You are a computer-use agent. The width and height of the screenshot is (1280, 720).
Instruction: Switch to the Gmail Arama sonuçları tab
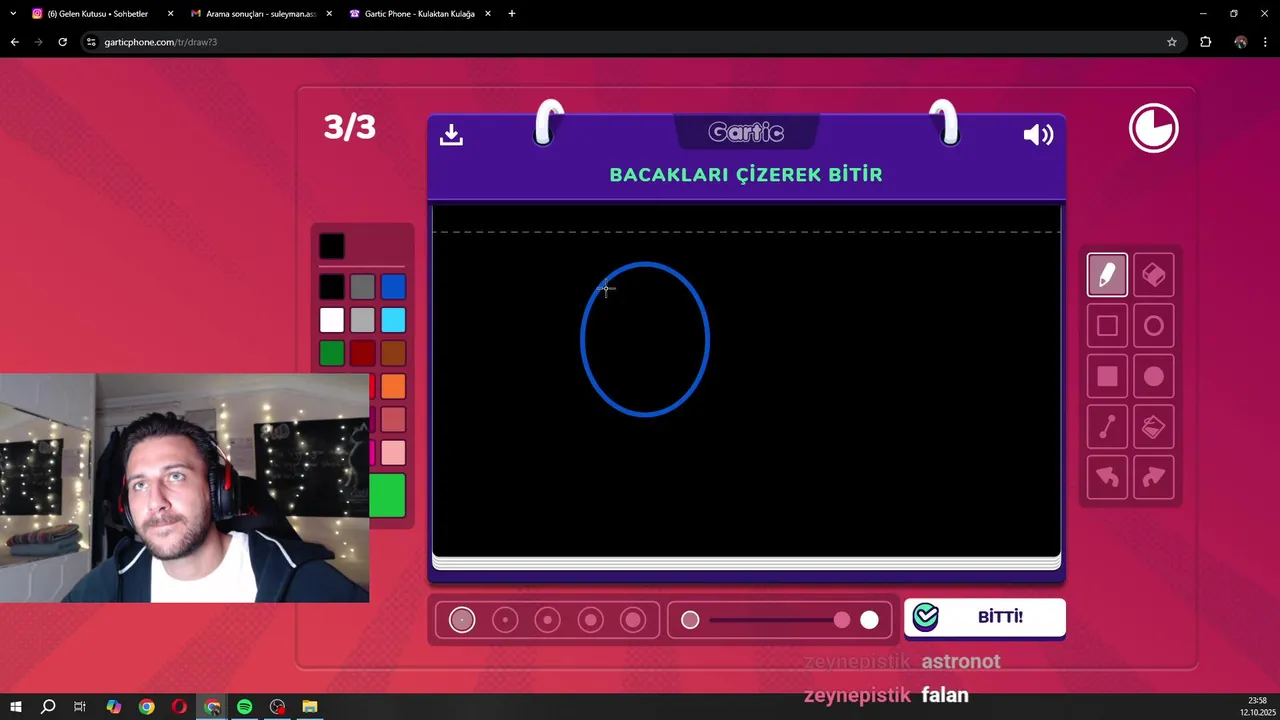coord(260,14)
